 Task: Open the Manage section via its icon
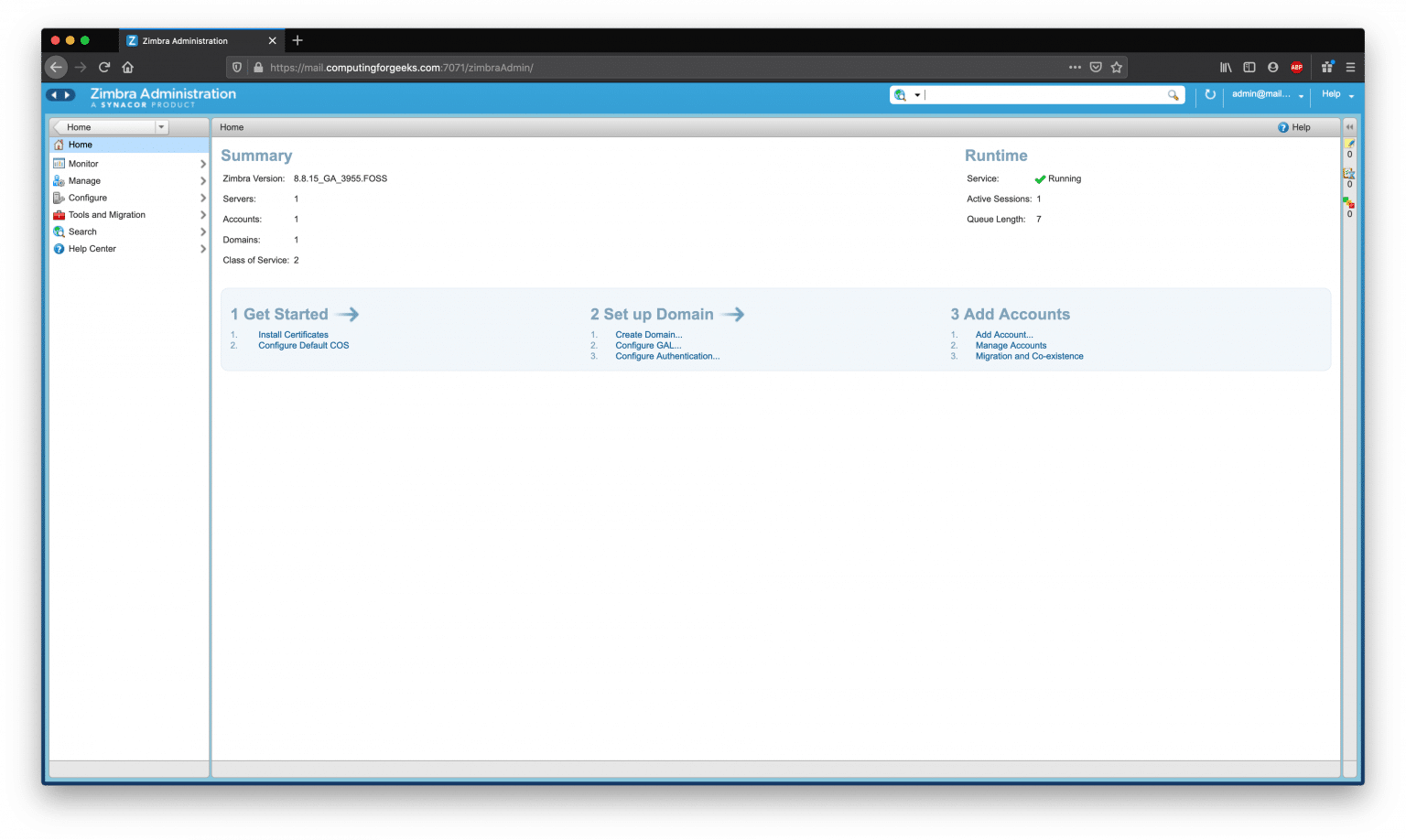tap(60, 180)
